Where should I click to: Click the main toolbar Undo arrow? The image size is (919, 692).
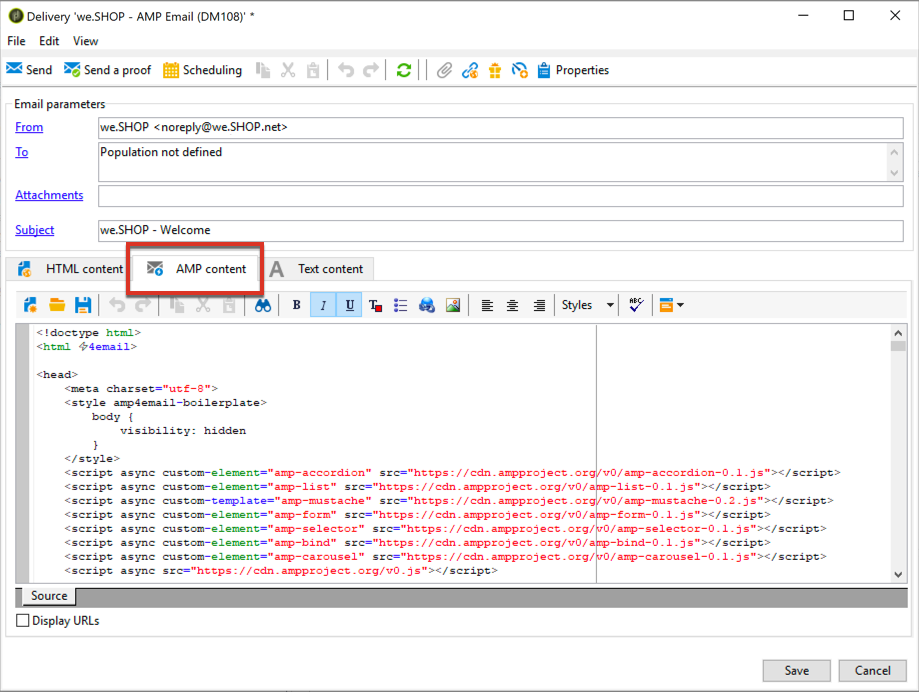346,70
